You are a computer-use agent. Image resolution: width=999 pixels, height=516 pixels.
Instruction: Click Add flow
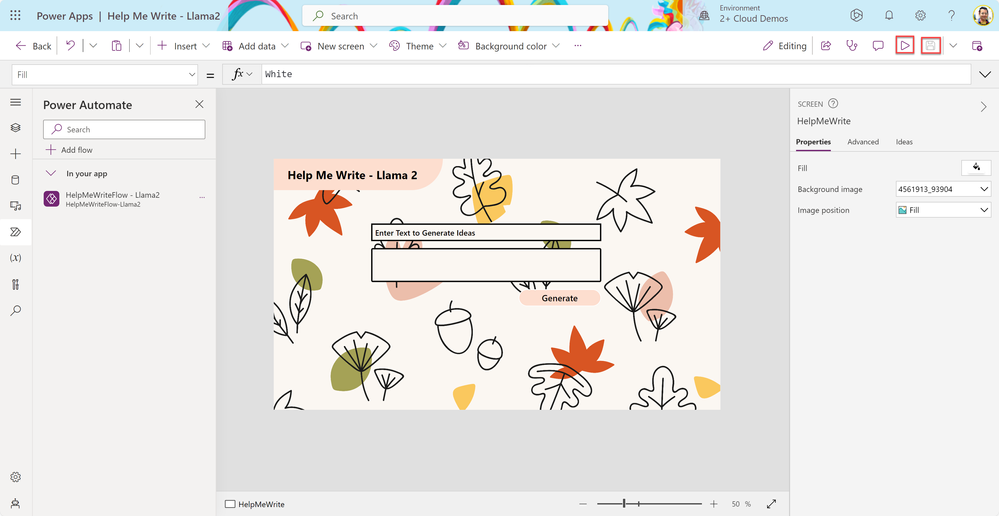click(69, 150)
